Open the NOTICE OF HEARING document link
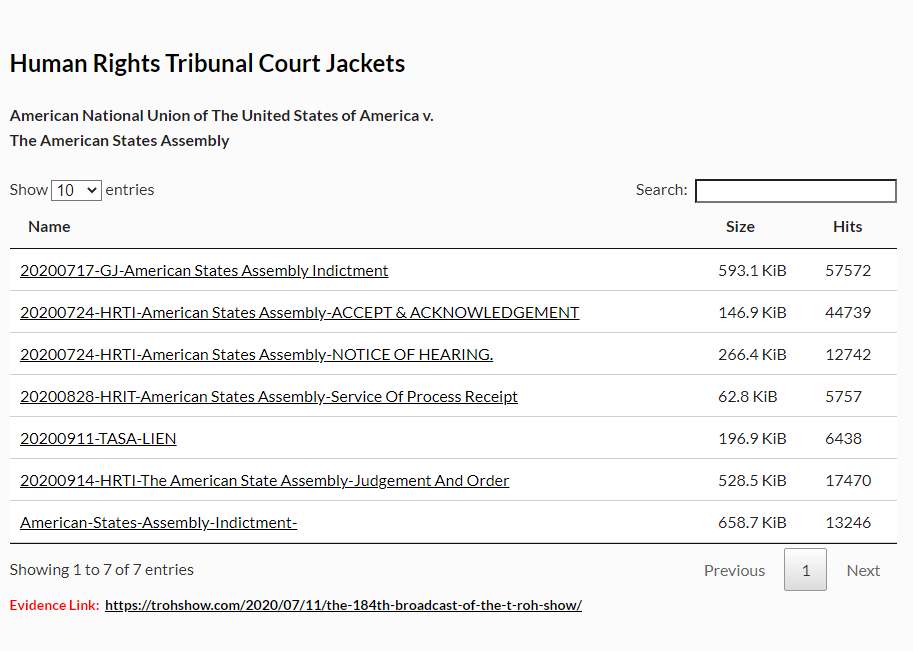Screen dimensions: 913x651 click(256, 355)
